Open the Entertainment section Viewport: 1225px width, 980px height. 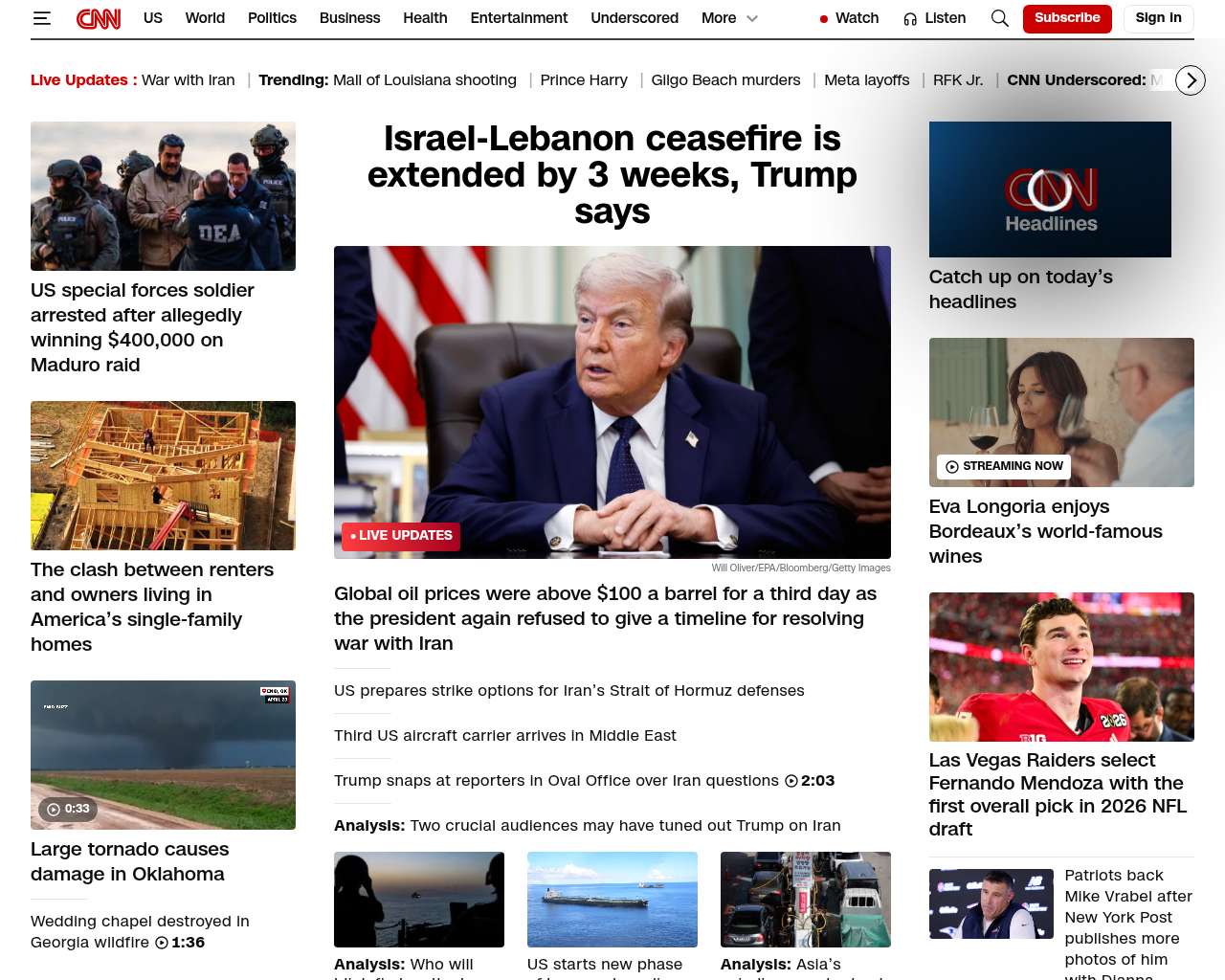519,18
